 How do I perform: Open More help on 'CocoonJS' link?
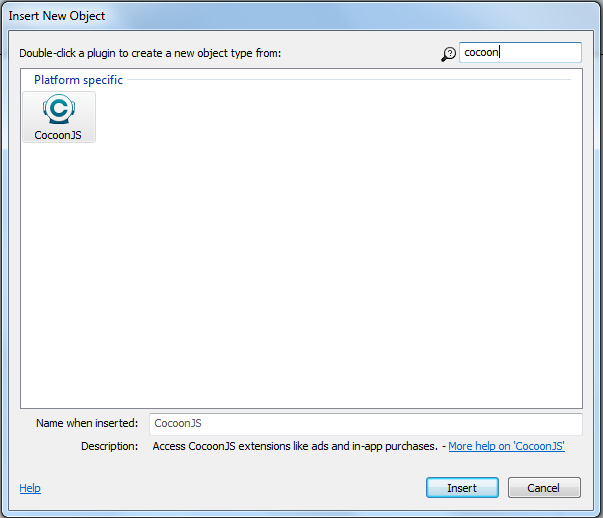click(x=506, y=446)
